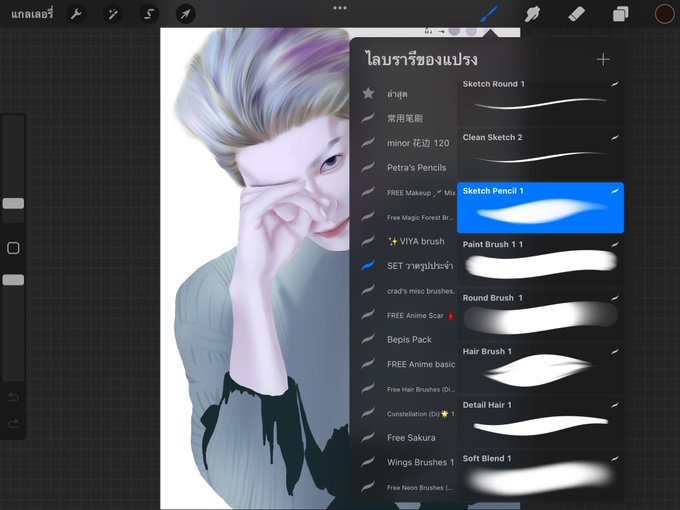
Task: Tap the selected Sketch Pencil 1 brush
Action: click(540, 208)
